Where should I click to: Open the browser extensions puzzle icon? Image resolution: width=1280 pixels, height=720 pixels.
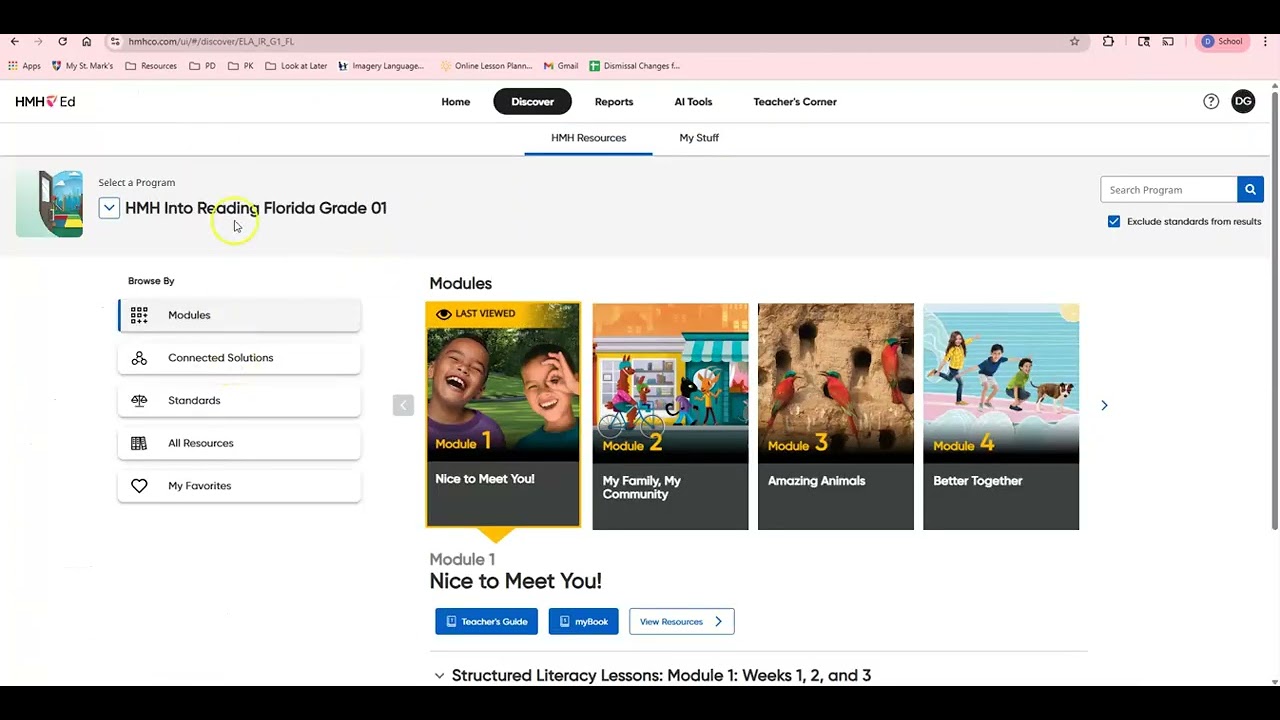click(x=1108, y=41)
